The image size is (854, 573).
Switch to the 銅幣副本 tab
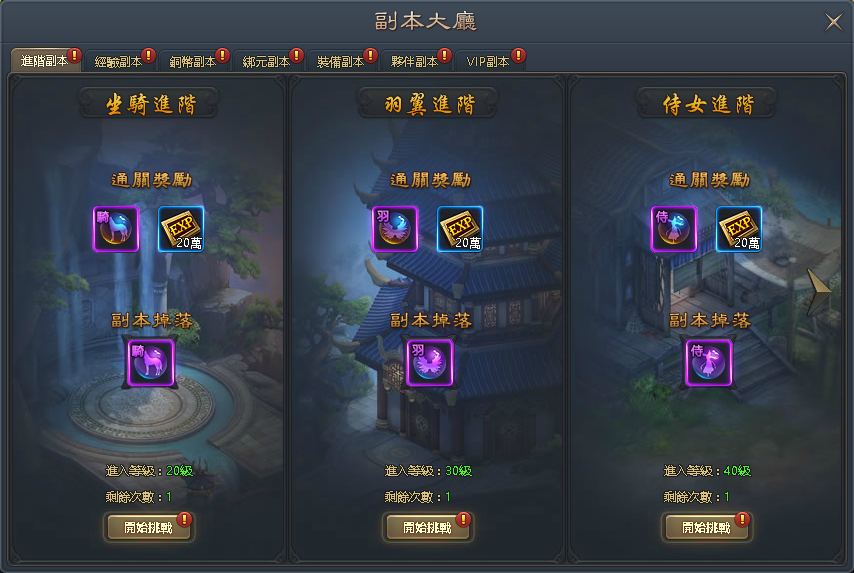coord(194,61)
